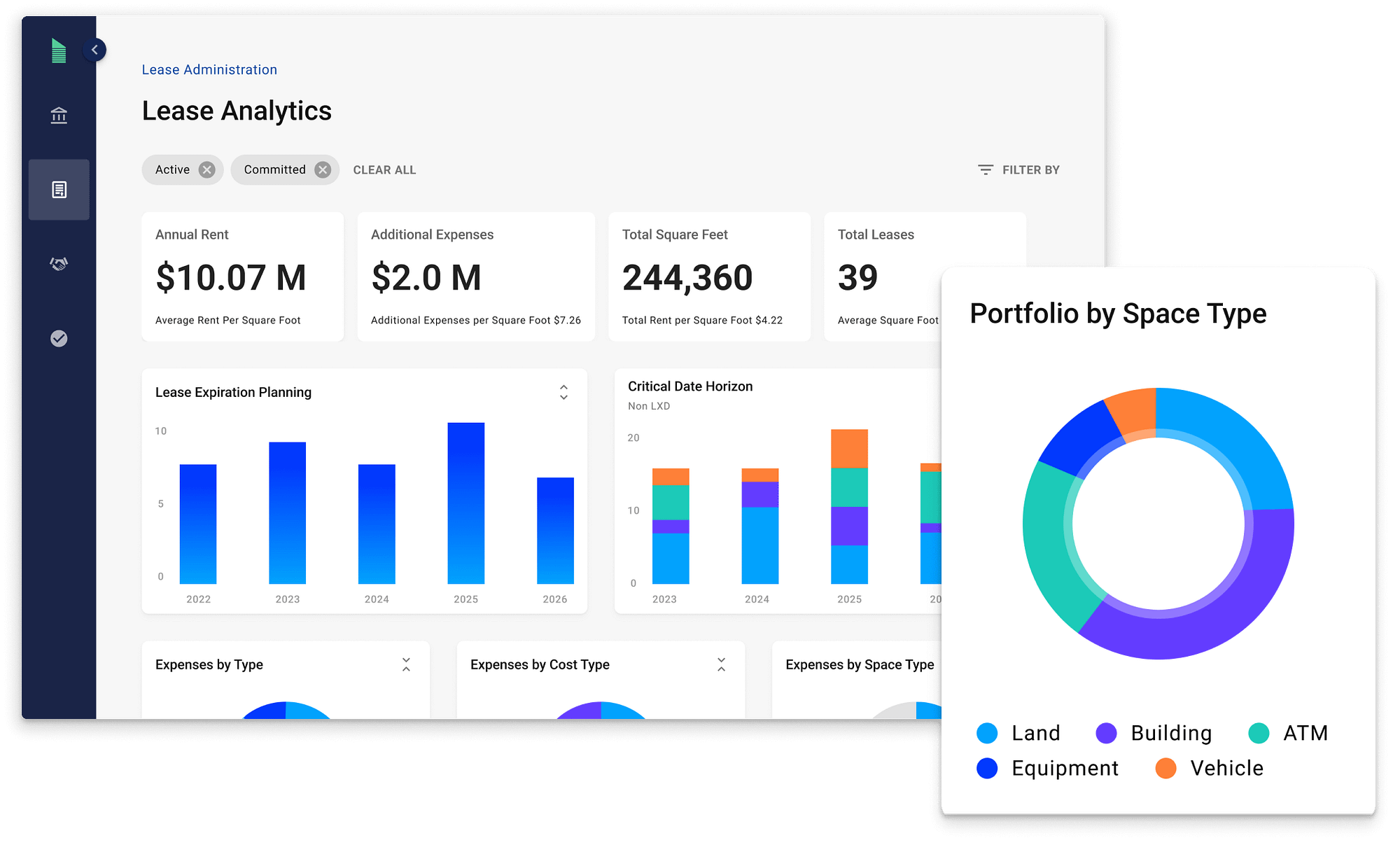
Task: Open the FILTER BY menu
Action: [1030, 169]
